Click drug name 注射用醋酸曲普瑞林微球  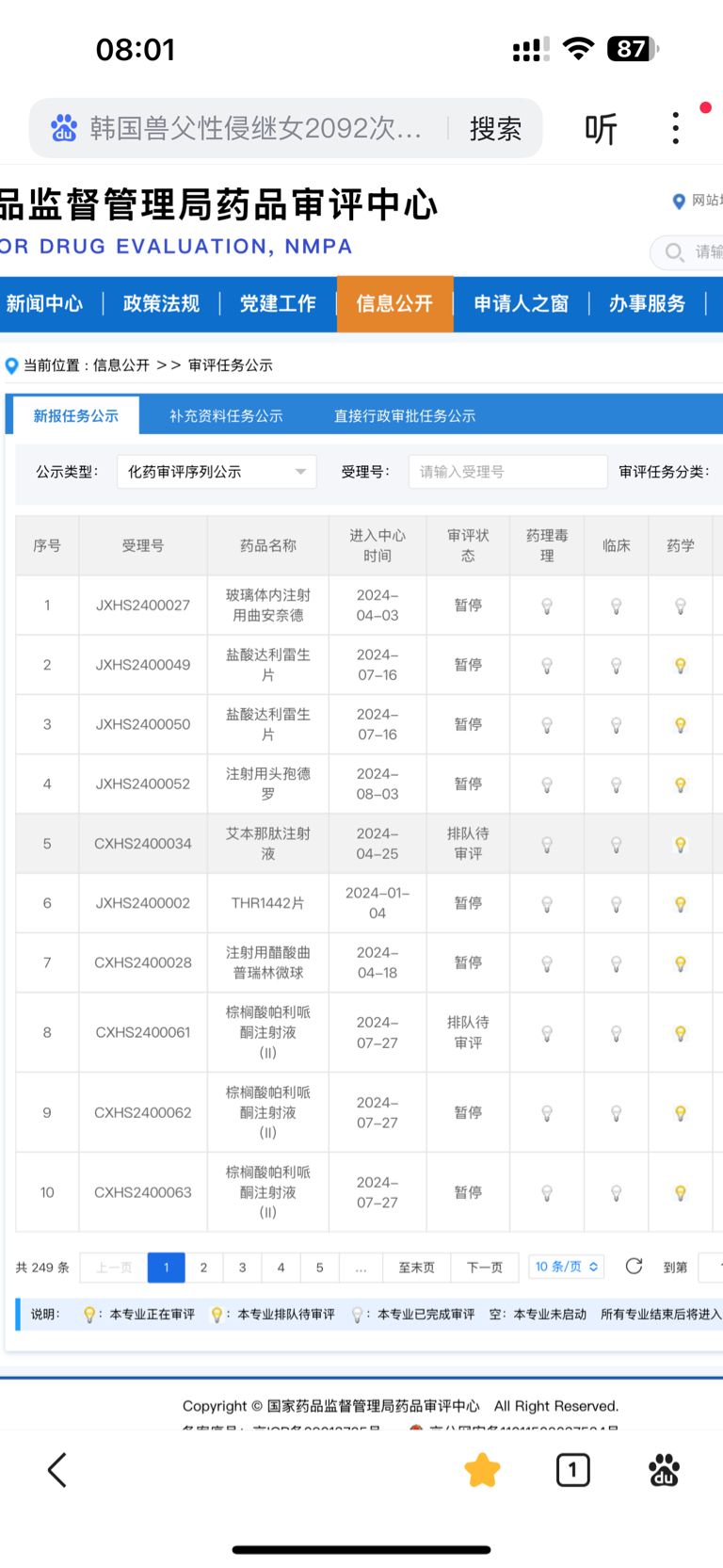(x=268, y=962)
